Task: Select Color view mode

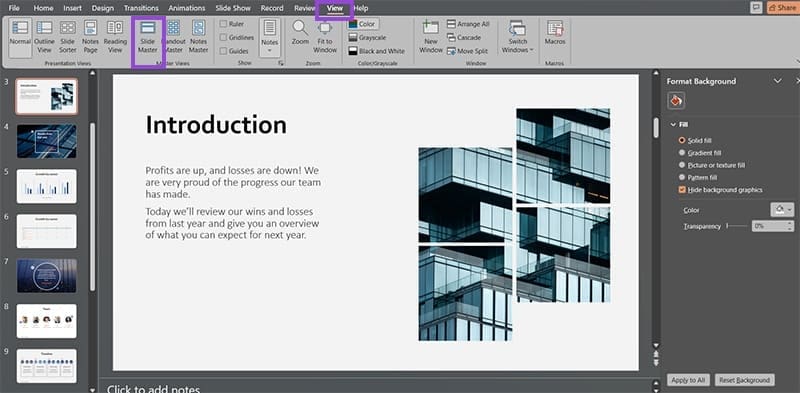Action: pos(362,24)
